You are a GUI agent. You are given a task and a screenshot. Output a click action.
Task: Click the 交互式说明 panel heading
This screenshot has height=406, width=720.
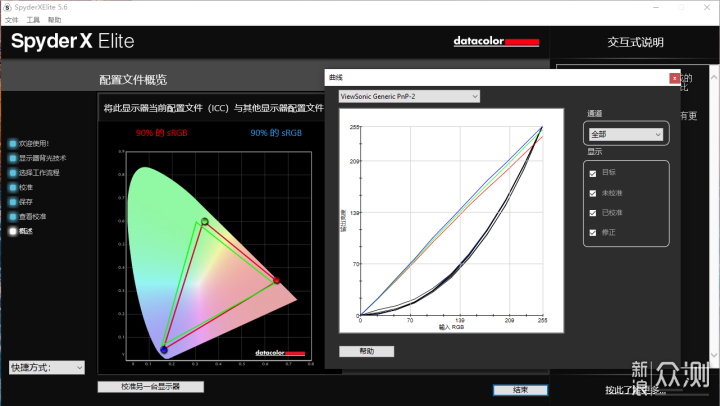636,42
